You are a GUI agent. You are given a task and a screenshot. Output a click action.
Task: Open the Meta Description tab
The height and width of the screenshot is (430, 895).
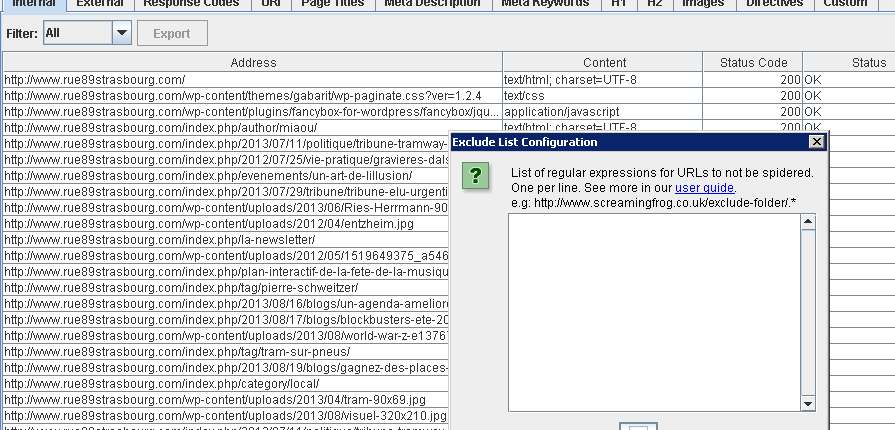(x=433, y=3)
